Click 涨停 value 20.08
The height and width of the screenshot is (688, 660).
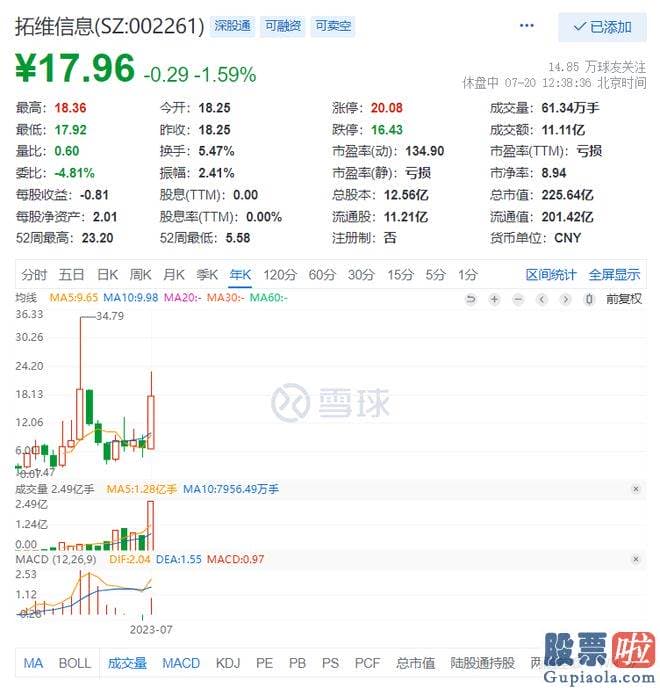coord(387,108)
